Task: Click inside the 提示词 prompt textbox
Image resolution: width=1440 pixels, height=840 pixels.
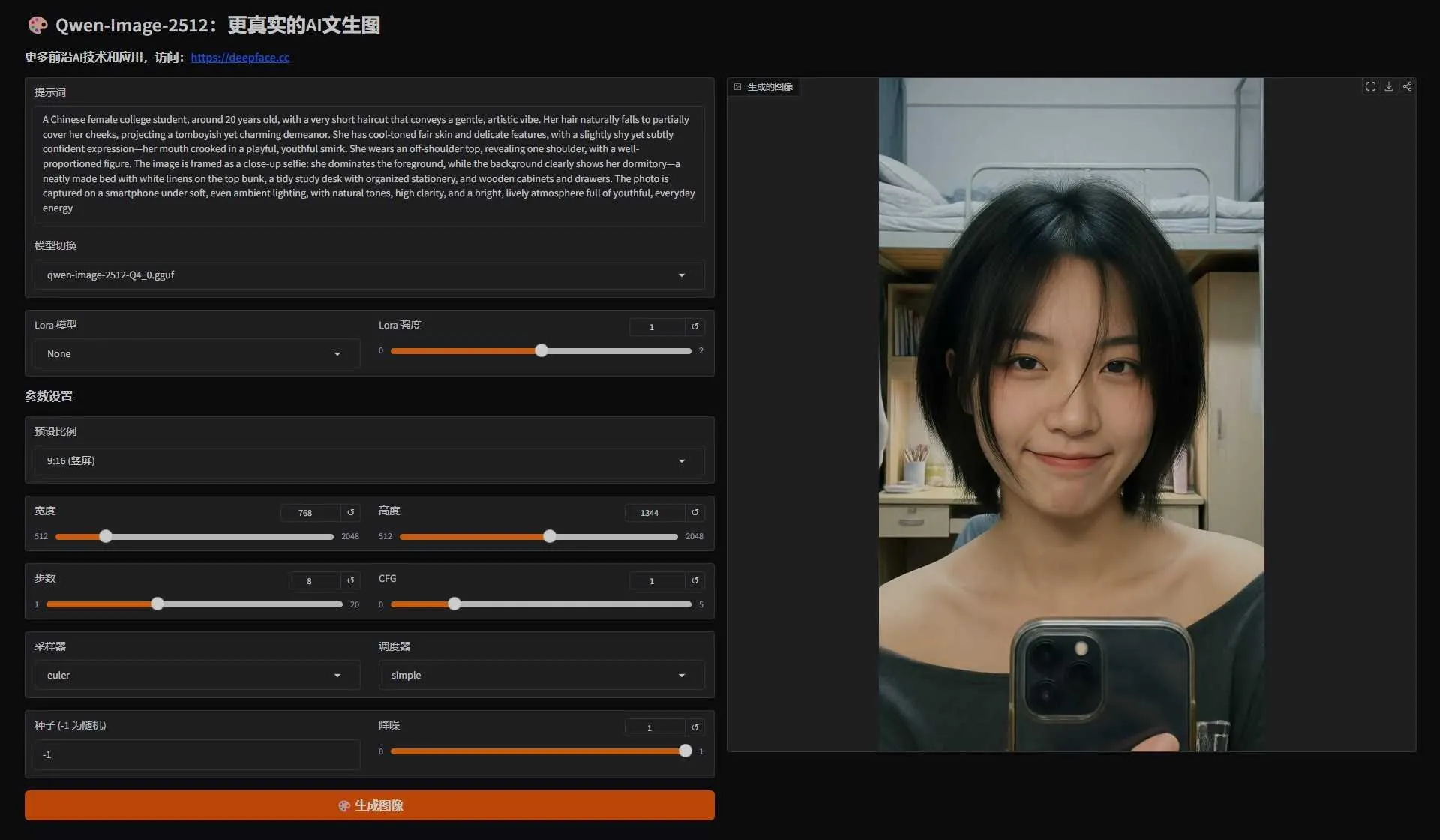Action: [369, 163]
